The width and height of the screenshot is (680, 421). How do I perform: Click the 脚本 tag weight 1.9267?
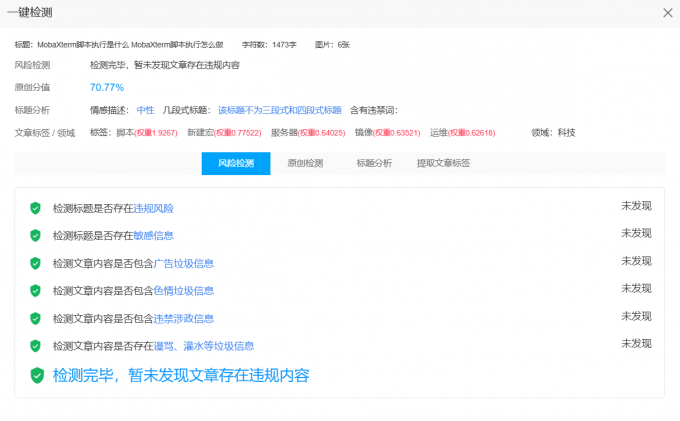pyautogui.click(x=156, y=133)
